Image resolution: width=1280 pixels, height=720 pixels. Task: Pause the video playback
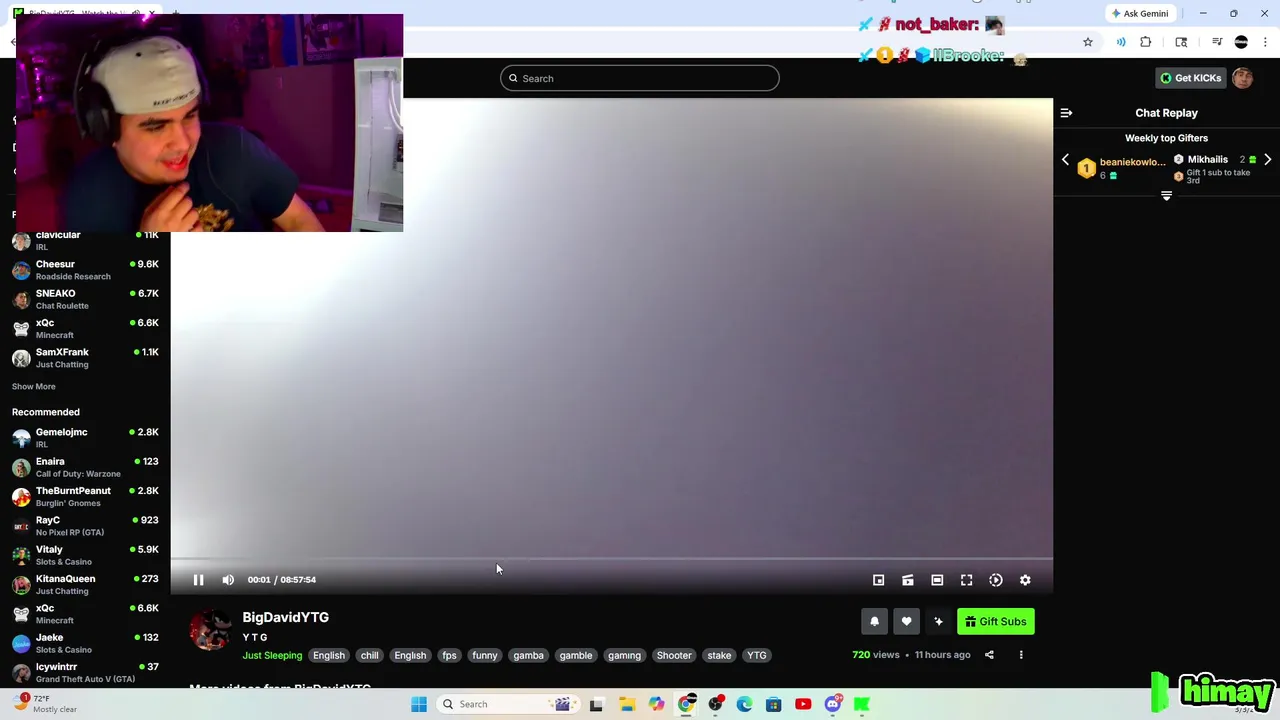tap(198, 580)
